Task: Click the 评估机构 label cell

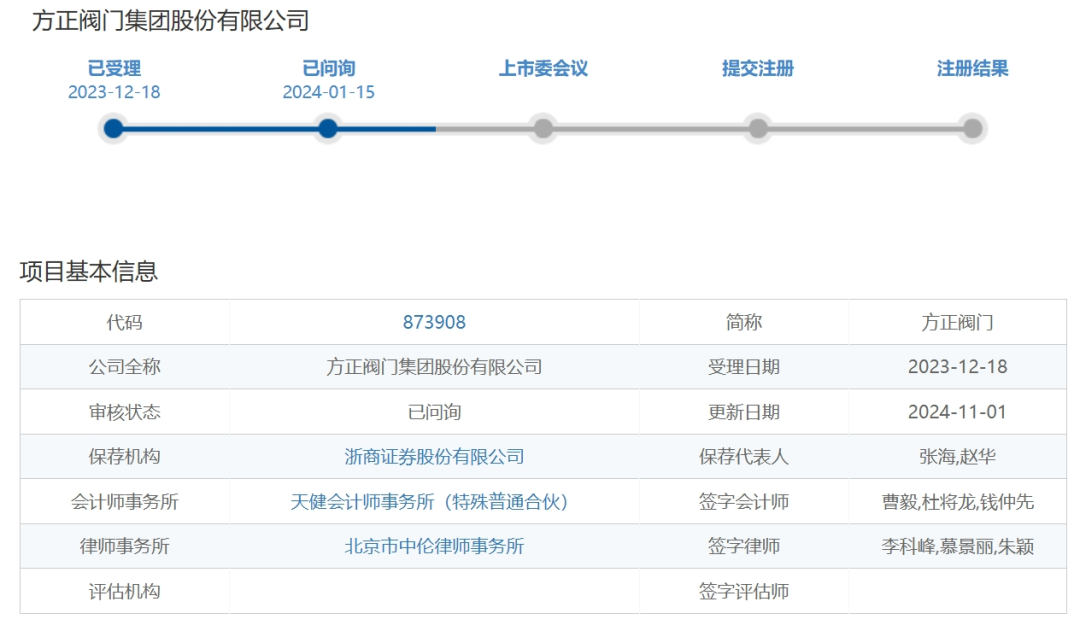Action: tap(125, 591)
